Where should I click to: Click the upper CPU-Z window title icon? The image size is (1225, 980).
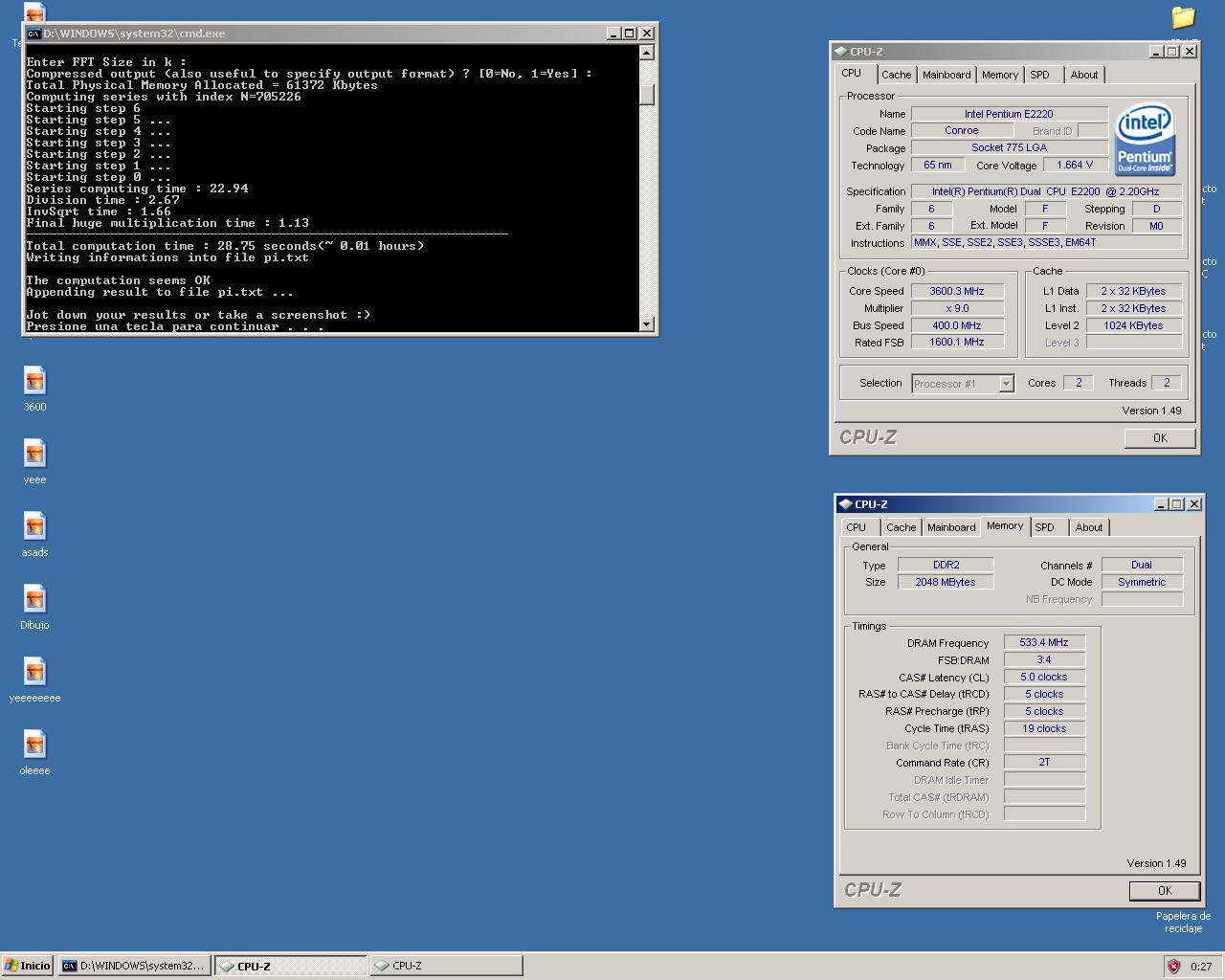840,52
